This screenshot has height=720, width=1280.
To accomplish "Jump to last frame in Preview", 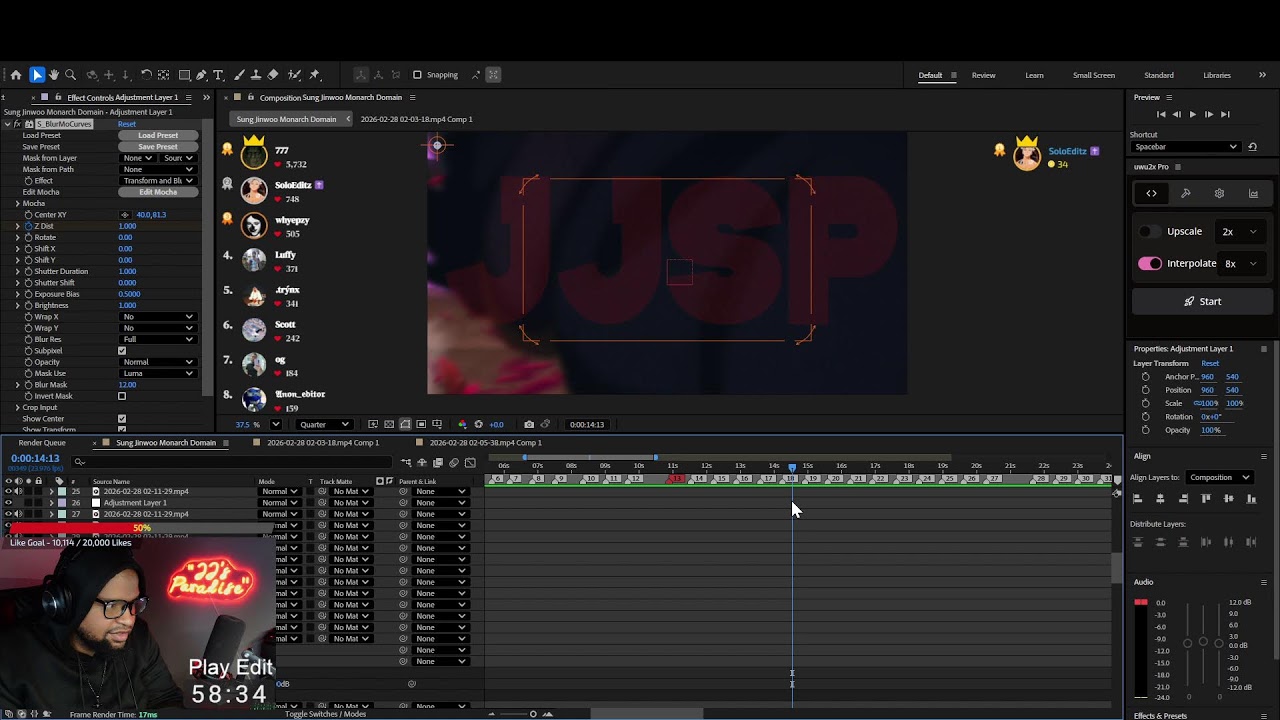I will pos(1225,115).
